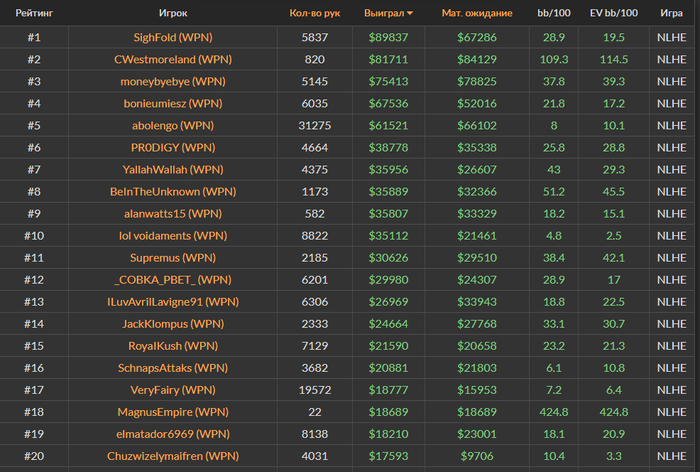Select EV bb/100 value 29.3
The image size is (700, 472).
[x=613, y=169]
